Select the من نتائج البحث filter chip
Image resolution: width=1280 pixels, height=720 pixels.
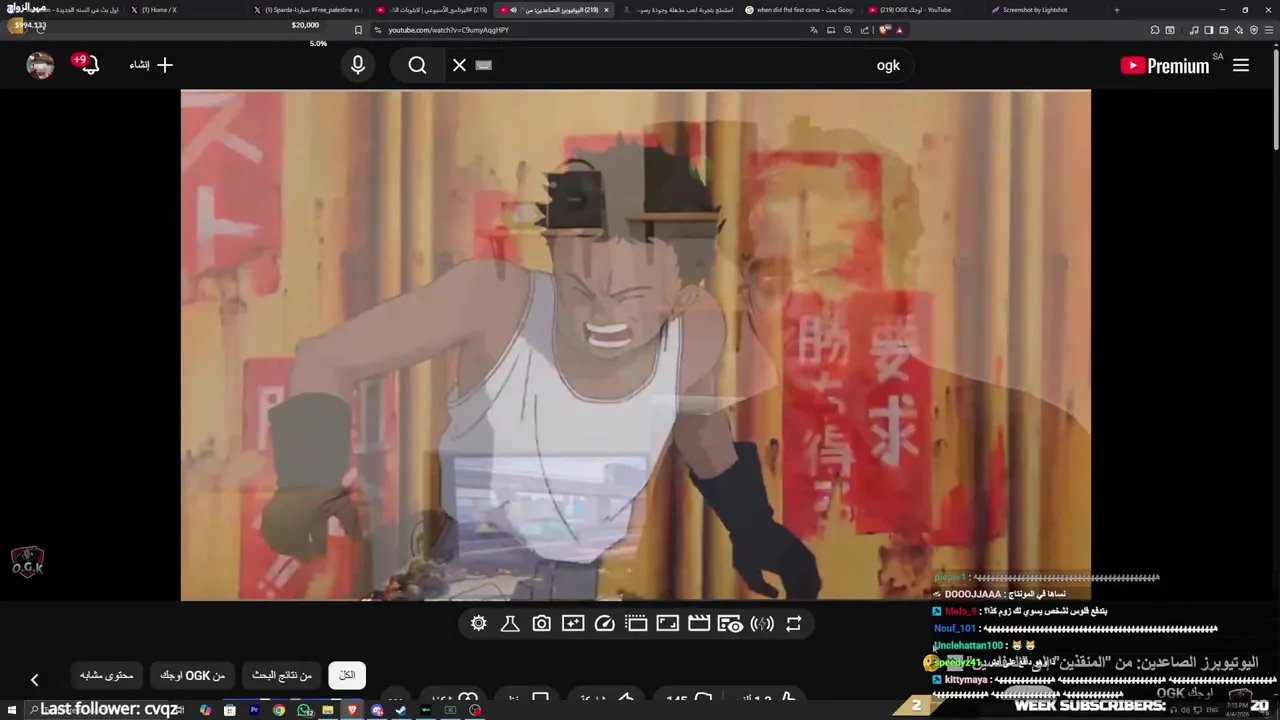point(281,675)
